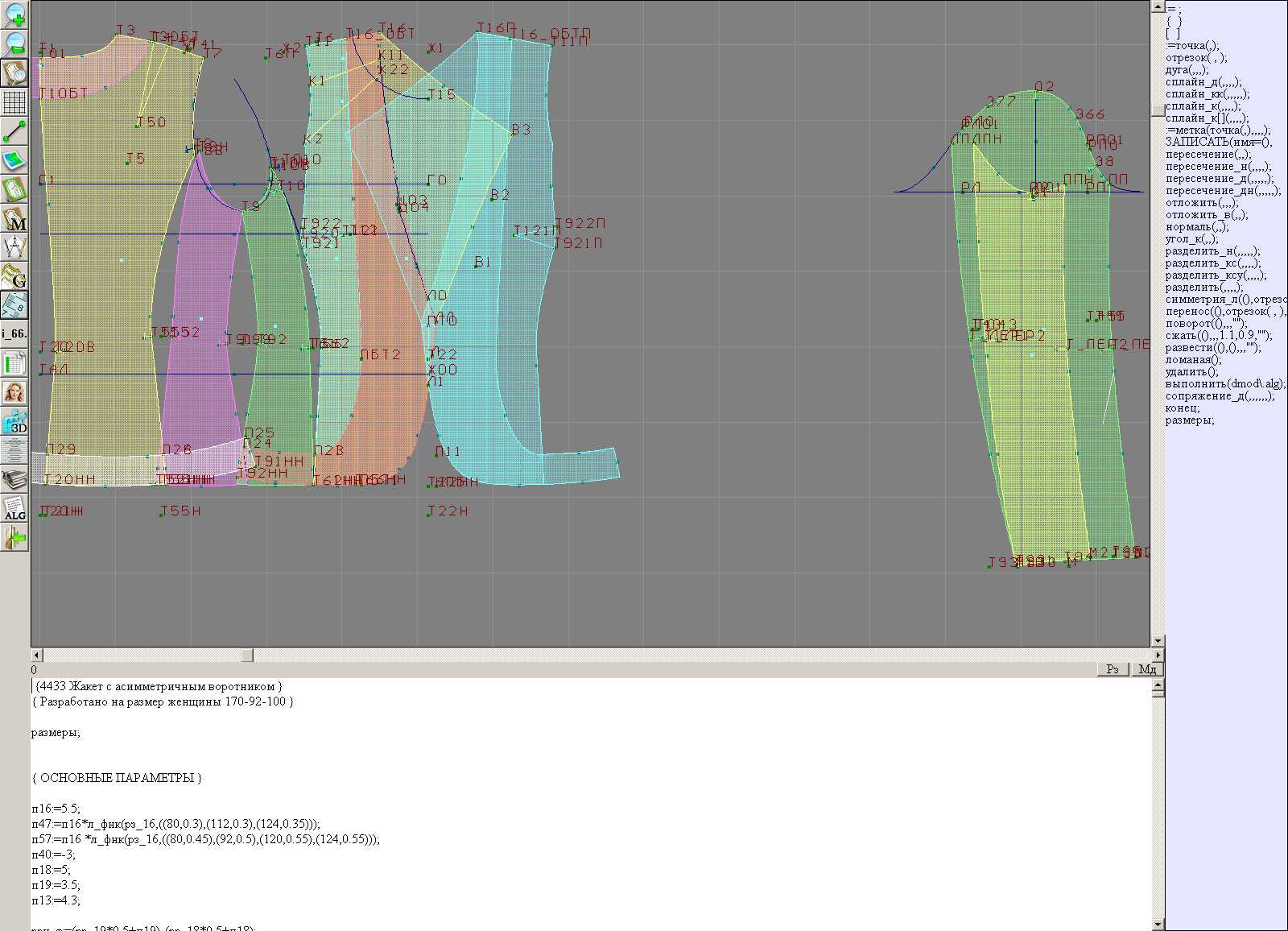1288x931 pixels.
Task: Click the canvas horizontal scrollbar thumb
Action: pos(247,656)
